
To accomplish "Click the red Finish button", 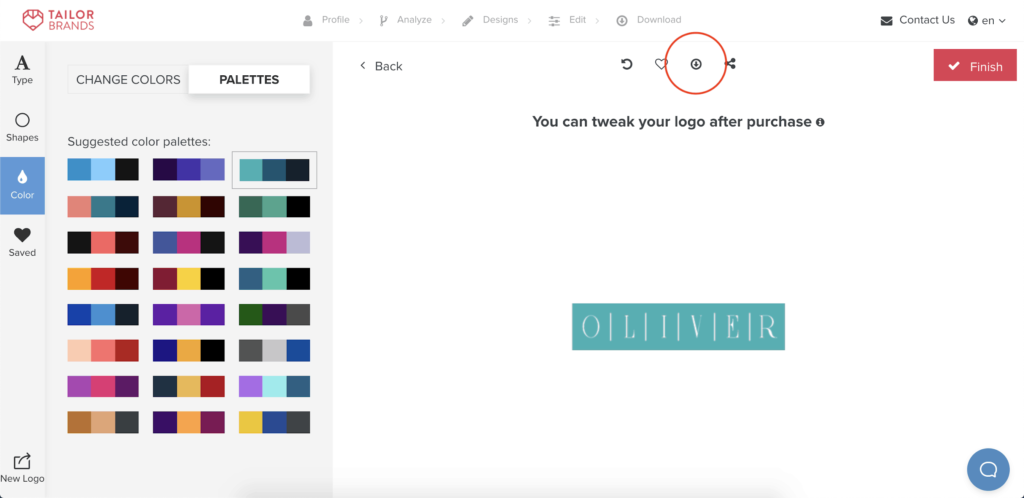I will tap(975, 66).
